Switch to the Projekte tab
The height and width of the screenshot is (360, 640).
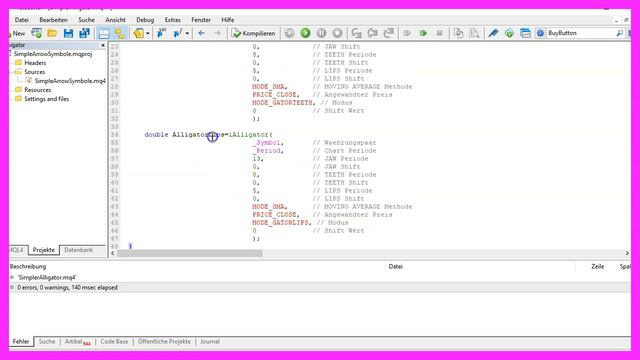(44, 250)
